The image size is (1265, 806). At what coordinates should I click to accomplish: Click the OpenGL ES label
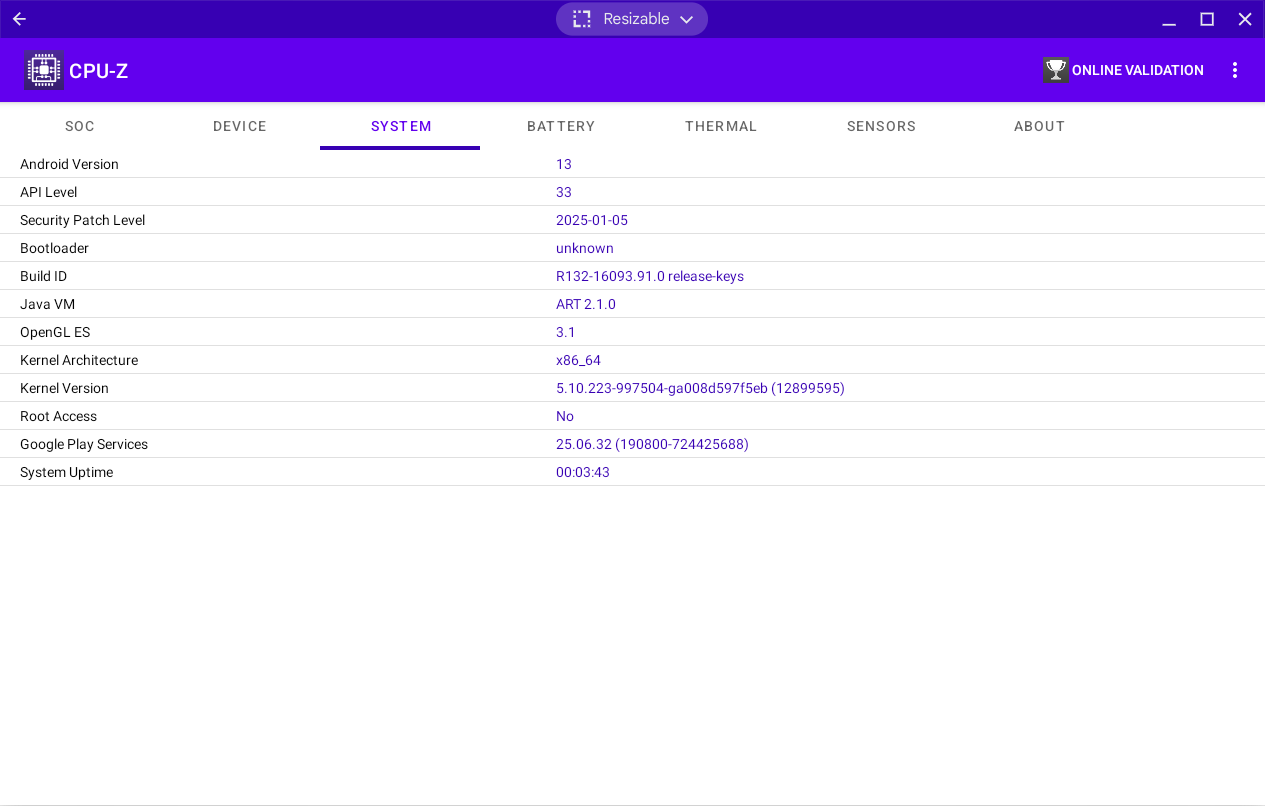pyautogui.click(x=55, y=332)
